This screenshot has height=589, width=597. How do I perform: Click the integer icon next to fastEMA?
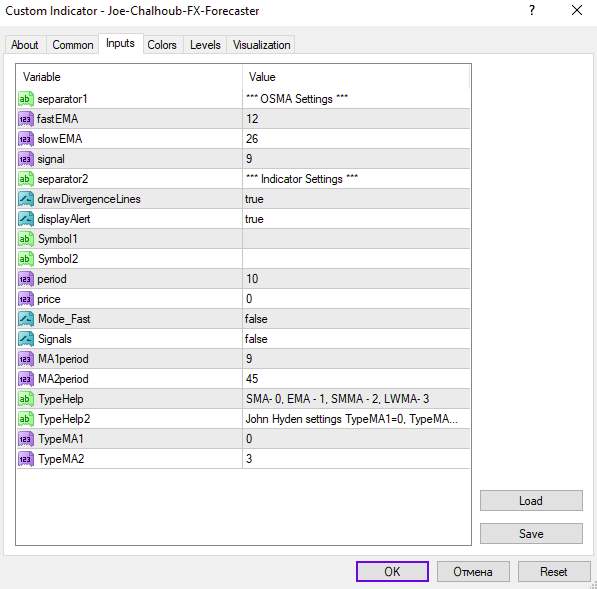26,119
